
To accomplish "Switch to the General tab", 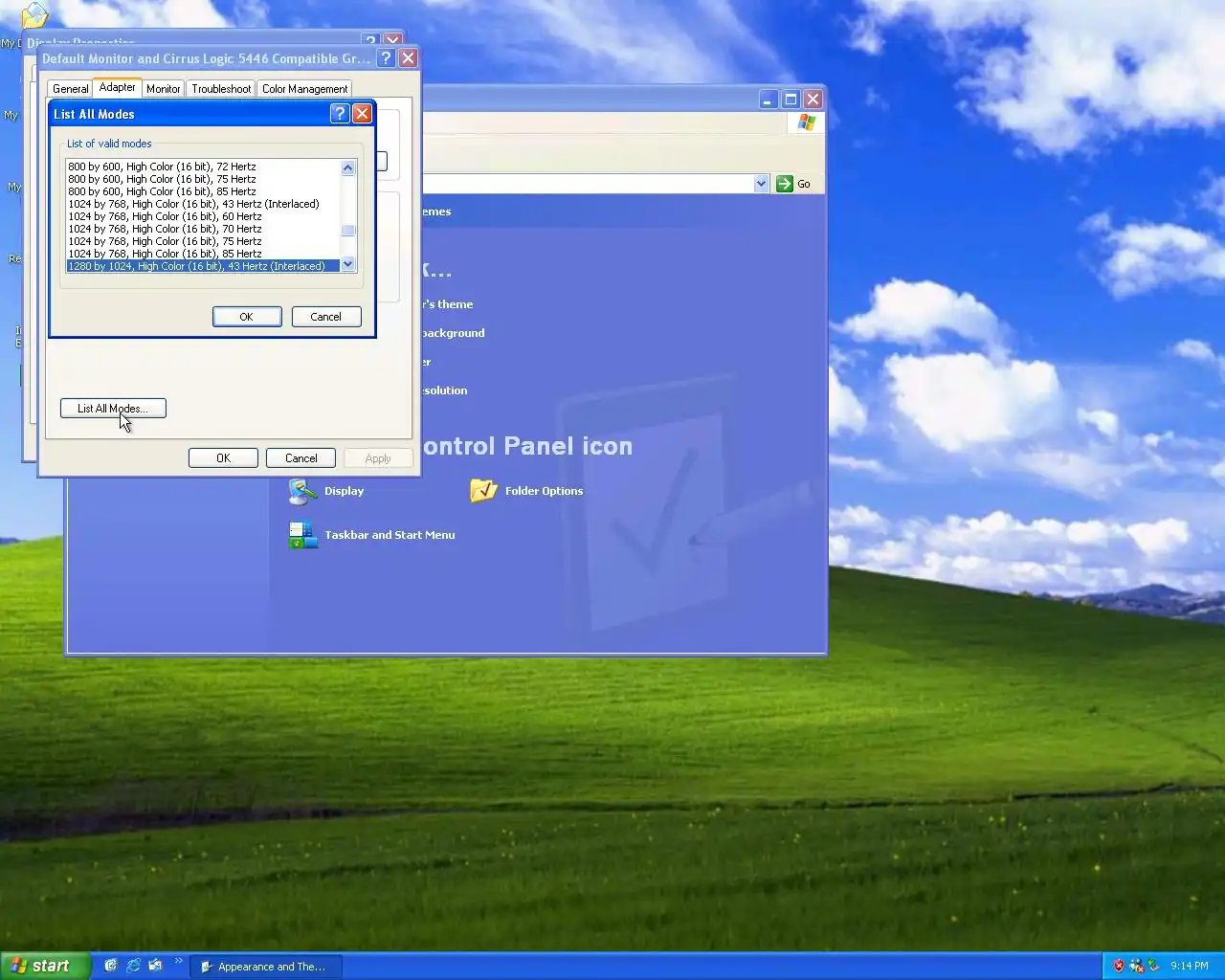I will click(70, 89).
